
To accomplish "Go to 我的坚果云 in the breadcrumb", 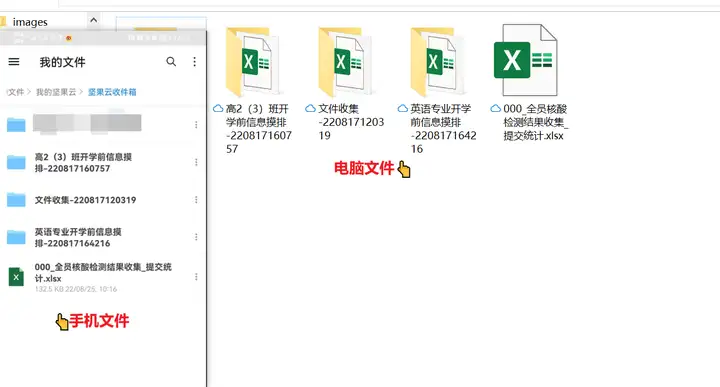I will 56,92.
